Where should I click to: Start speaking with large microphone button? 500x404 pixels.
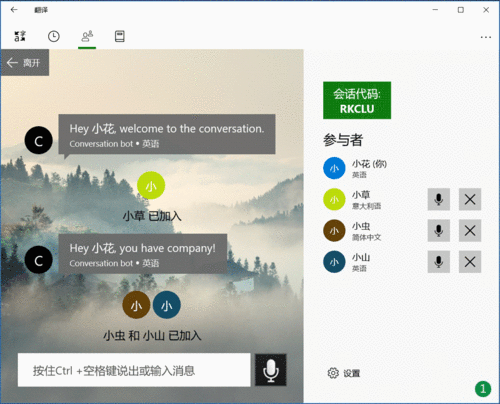(x=271, y=370)
